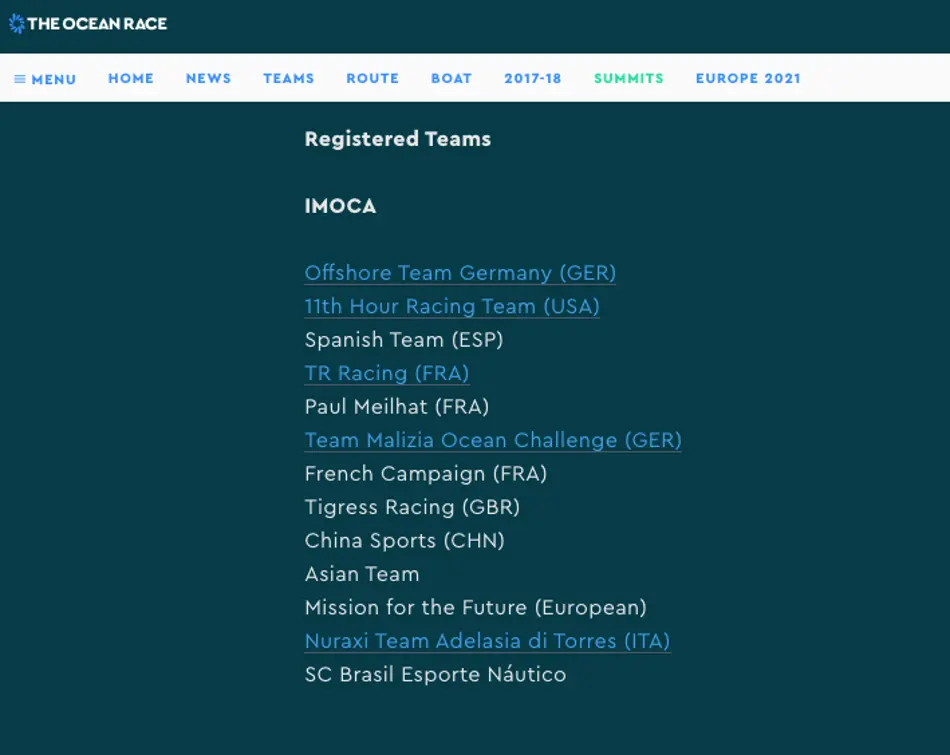This screenshot has height=755, width=950.
Task: Follow the 11th Hour Racing Team link
Action: click(x=452, y=306)
